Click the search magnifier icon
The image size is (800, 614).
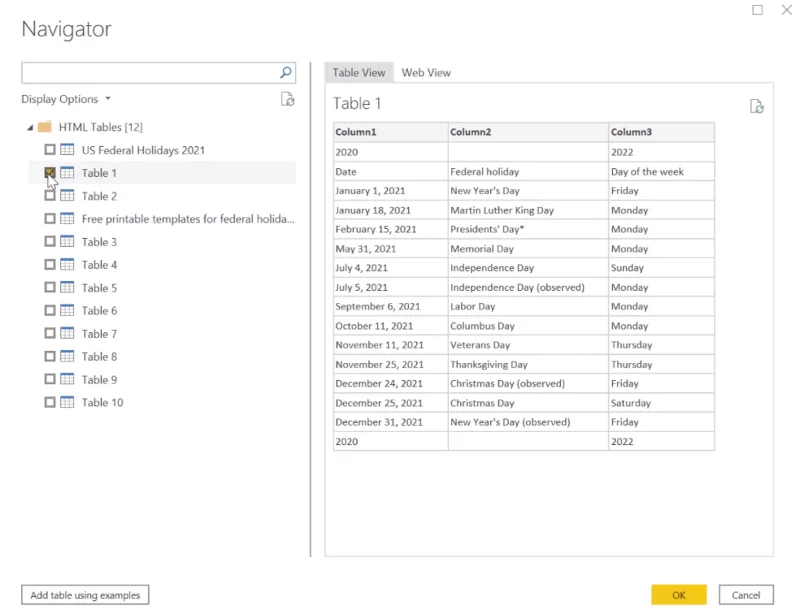click(x=286, y=72)
